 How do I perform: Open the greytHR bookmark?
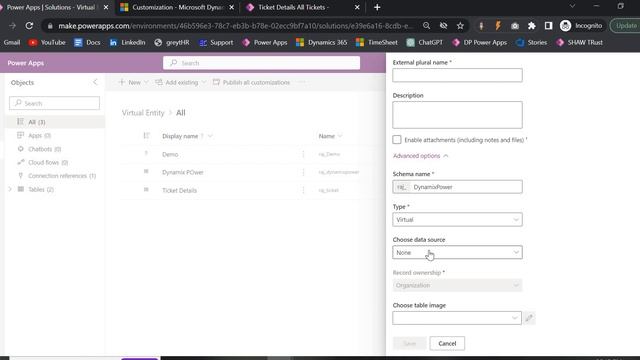point(171,42)
